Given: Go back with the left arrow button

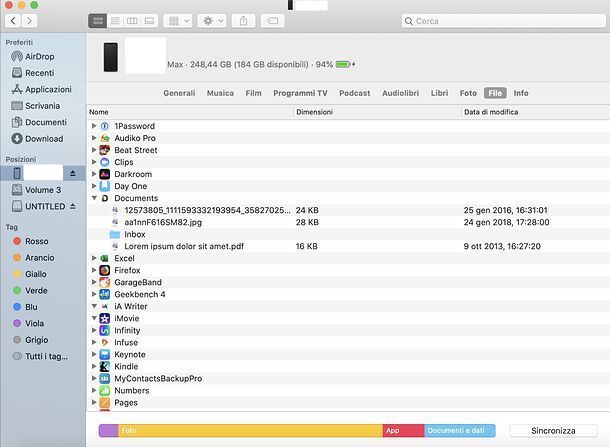Looking at the screenshot, I should [x=13, y=21].
